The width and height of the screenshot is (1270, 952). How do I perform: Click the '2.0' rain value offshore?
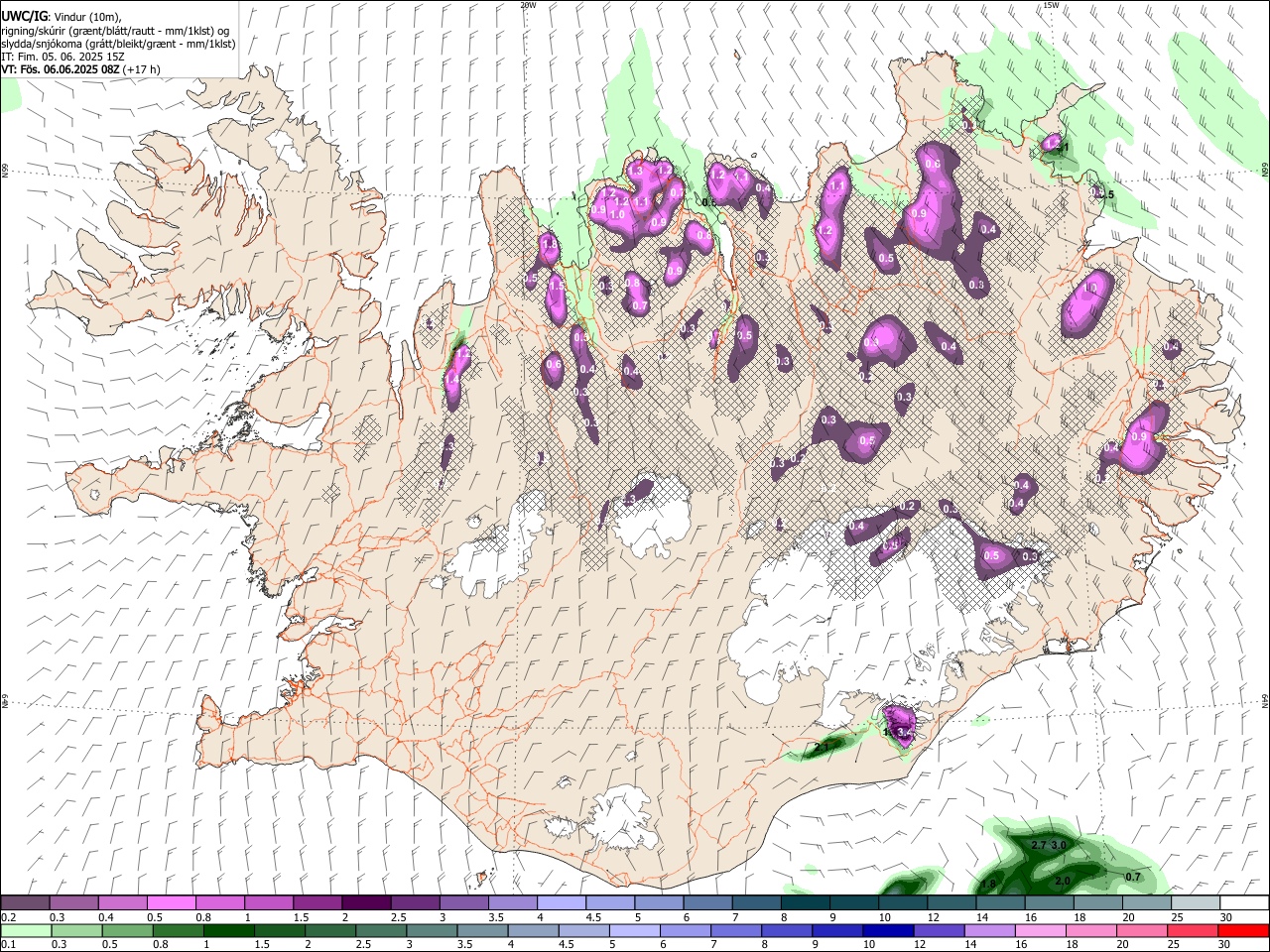[1063, 881]
